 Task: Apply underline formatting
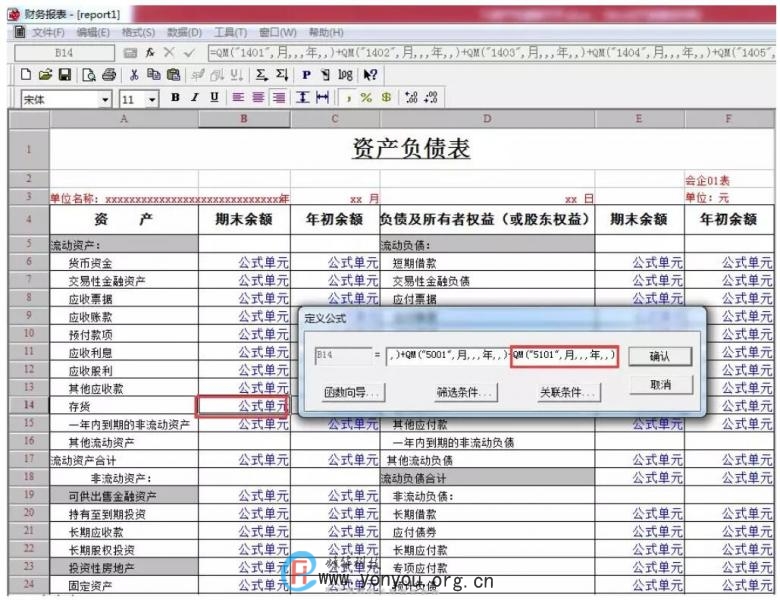pyautogui.click(x=214, y=98)
